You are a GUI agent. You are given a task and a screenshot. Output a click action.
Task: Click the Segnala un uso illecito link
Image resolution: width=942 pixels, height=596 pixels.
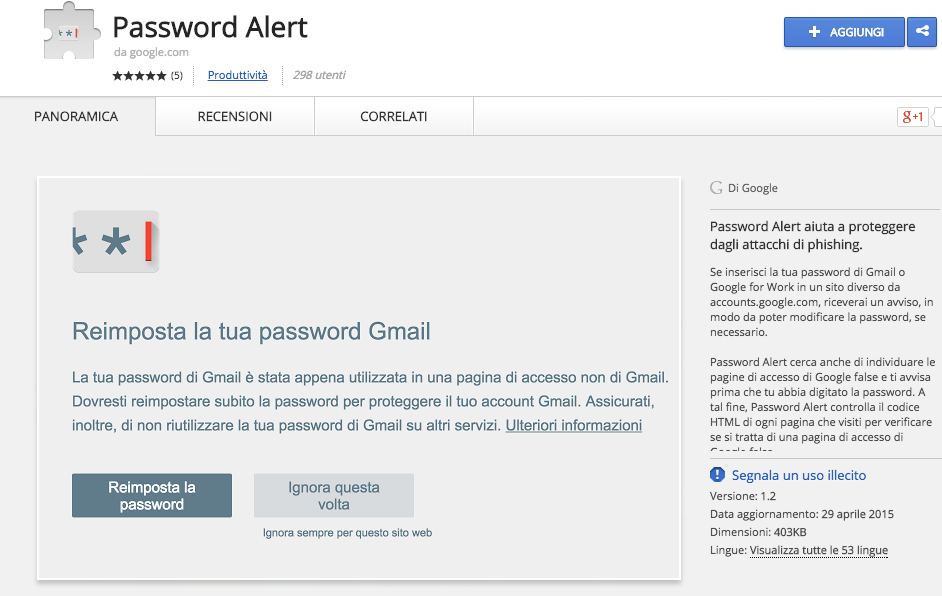[x=798, y=475]
